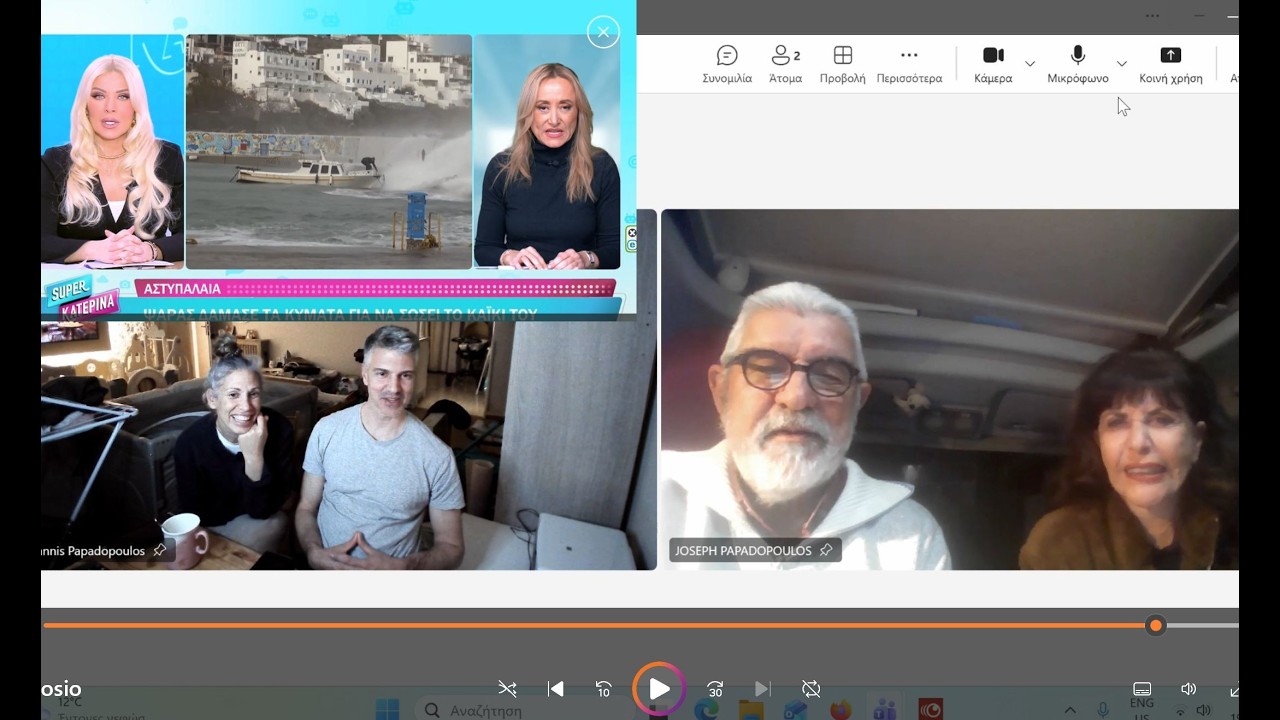
Task: Open Microsoft Edge from the taskbar
Action: 707,710
